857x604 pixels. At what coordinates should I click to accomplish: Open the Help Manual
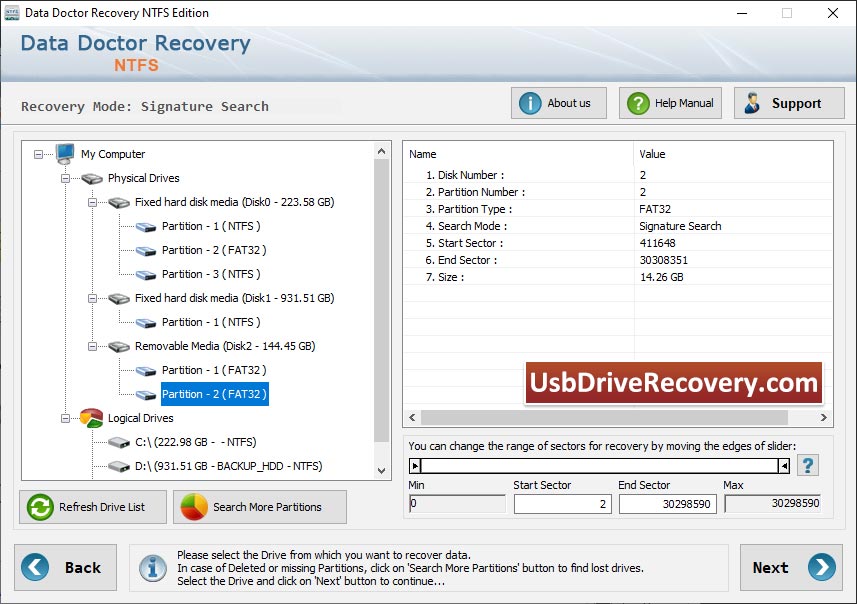[670, 103]
